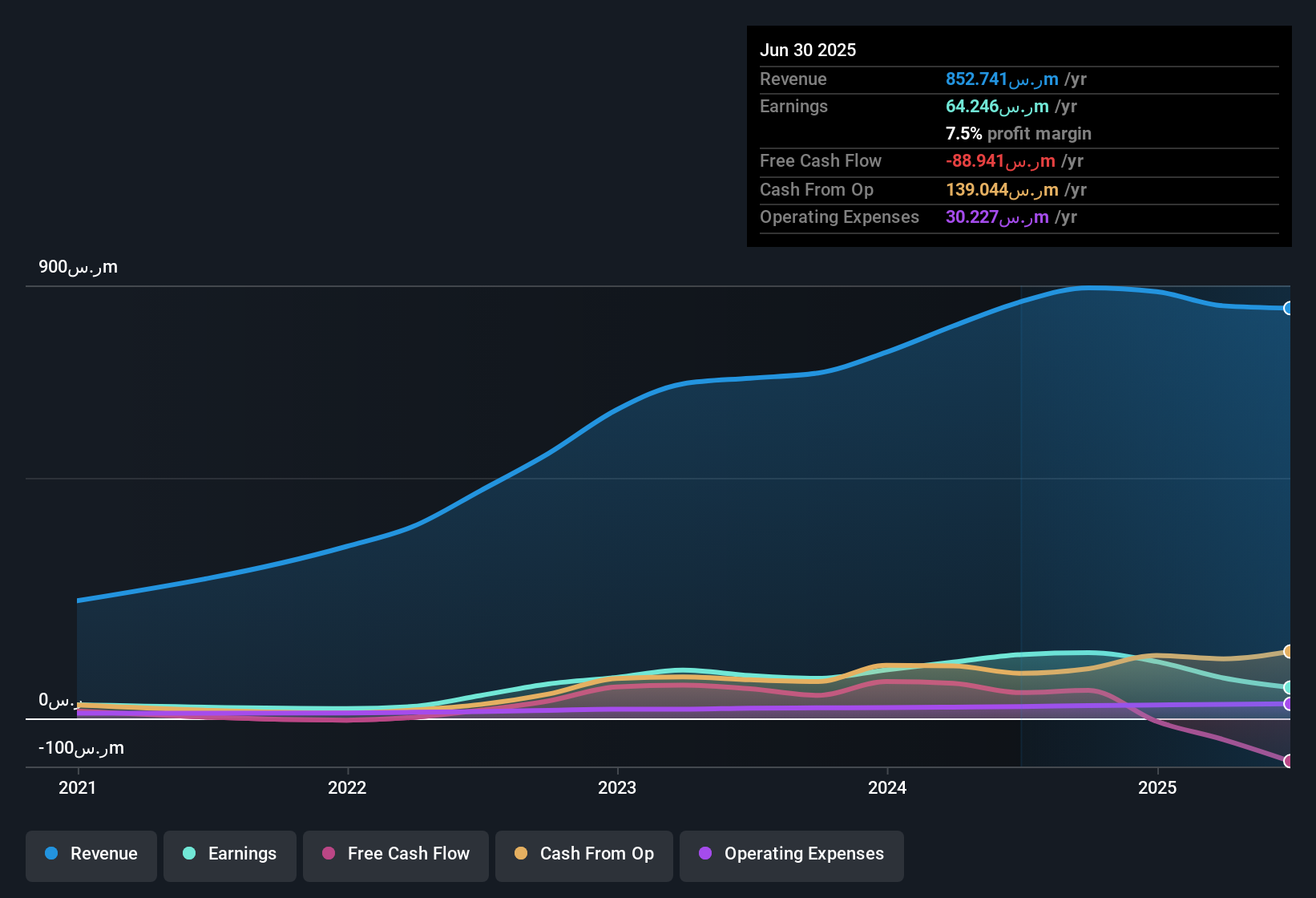Click the '7.5% profit margin' text
This screenshot has width=1316, height=898.
(1019, 134)
